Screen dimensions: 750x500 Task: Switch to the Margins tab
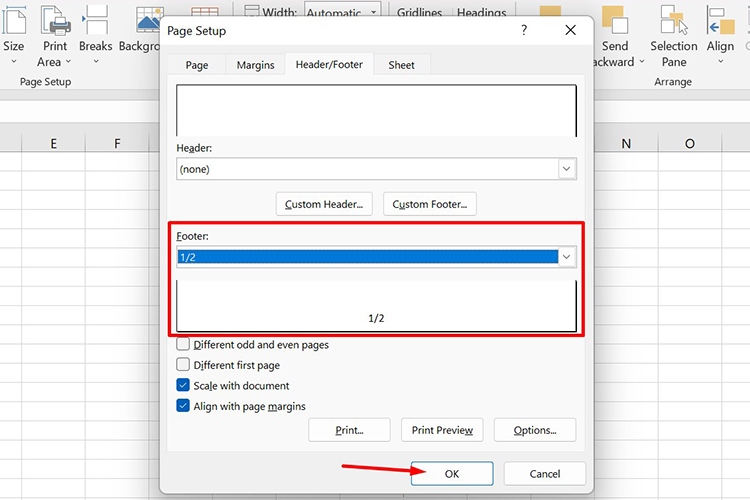click(255, 65)
